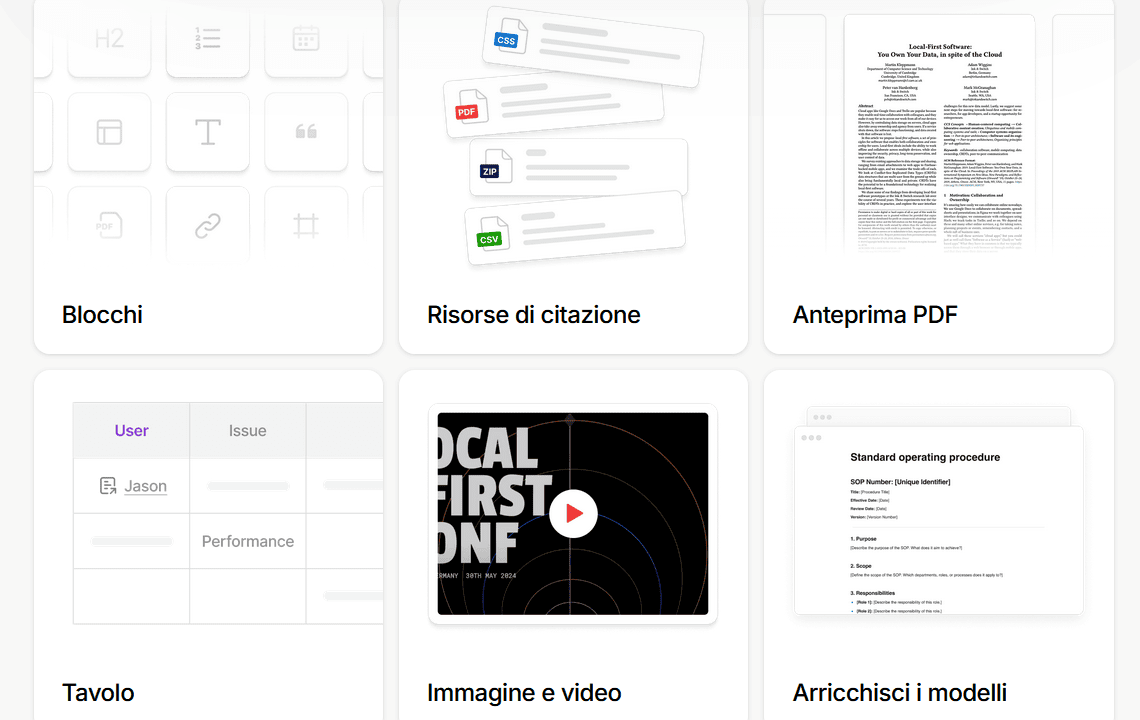Click the Issue column header

[247, 431]
